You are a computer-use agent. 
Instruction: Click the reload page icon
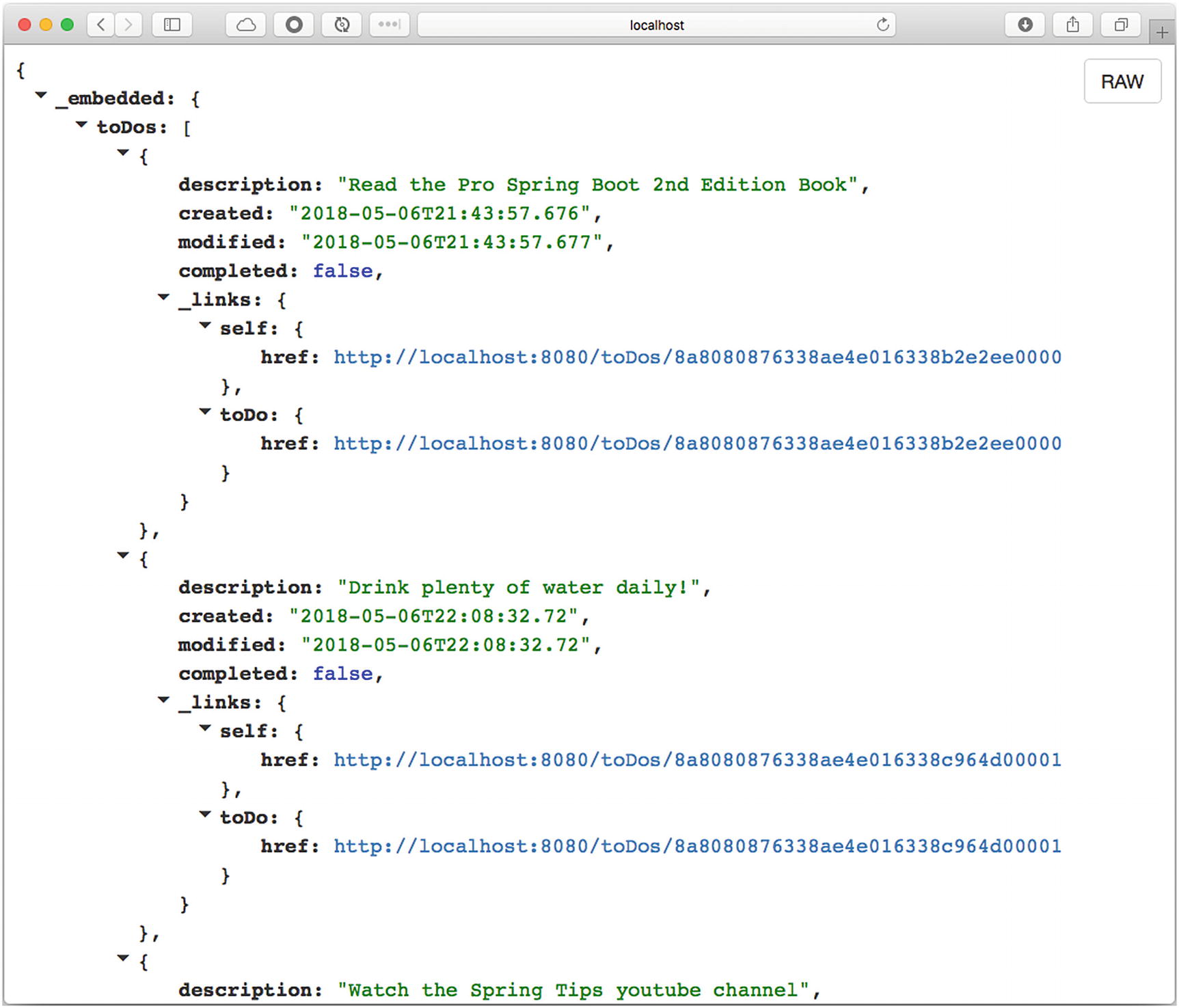882,25
